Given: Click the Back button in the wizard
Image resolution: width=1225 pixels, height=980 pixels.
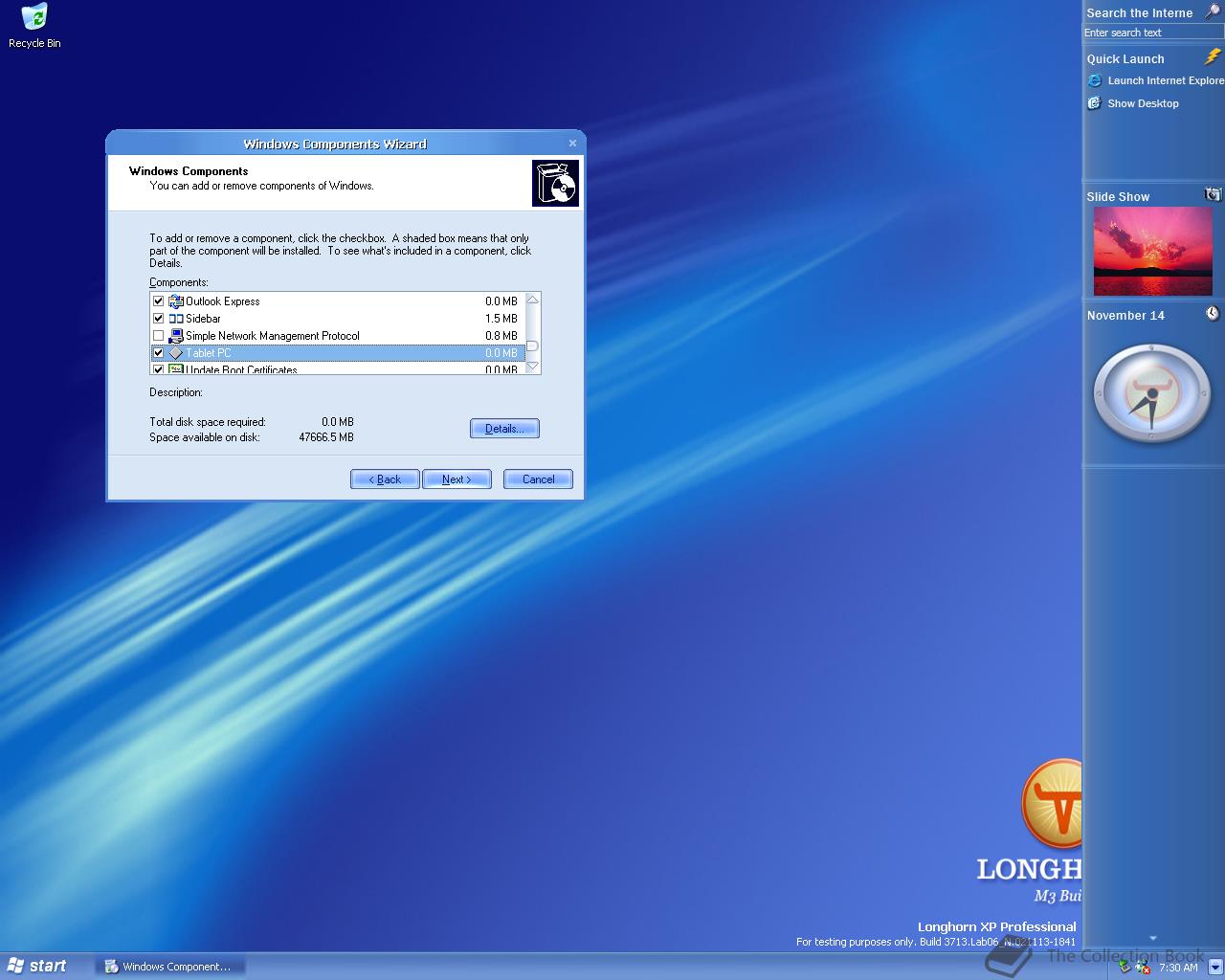Looking at the screenshot, I should click(x=385, y=479).
